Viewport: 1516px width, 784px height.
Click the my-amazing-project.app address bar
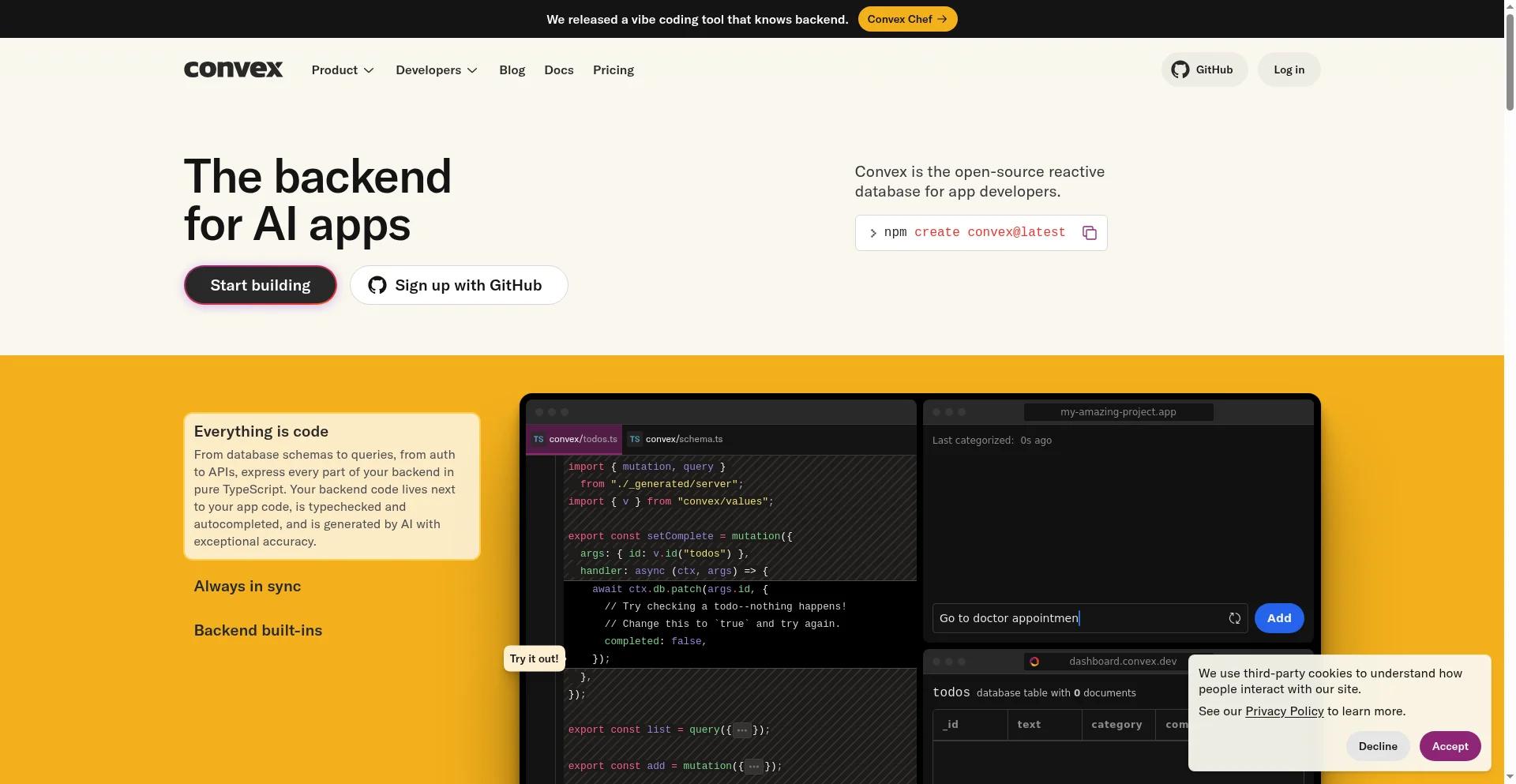pyautogui.click(x=1118, y=412)
